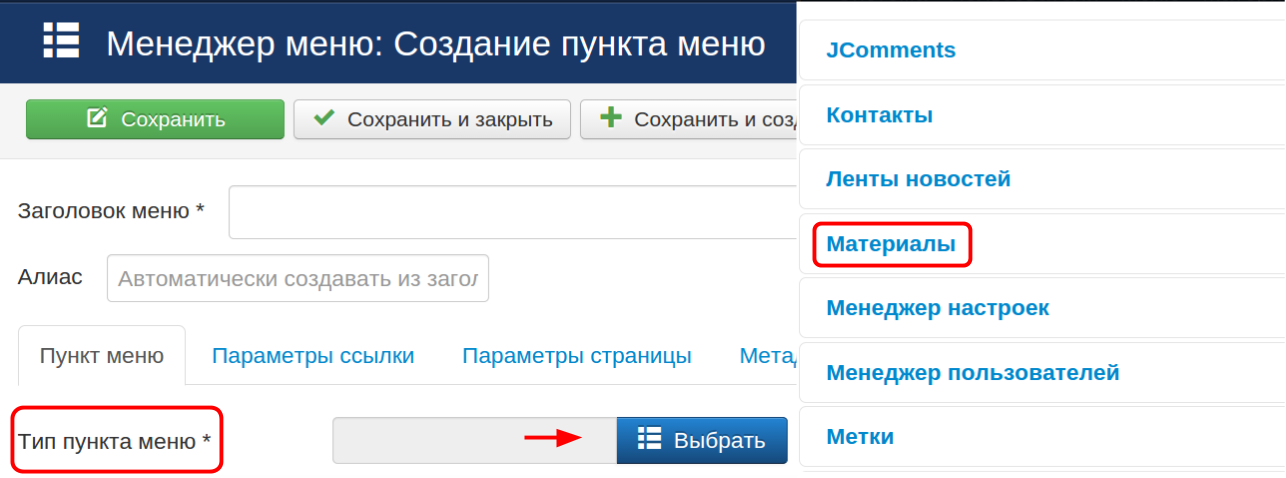This screenshot has width=1286, height=478.
Task: Expand the Менеджер пользователей group
Action: (x=972, y=373)
